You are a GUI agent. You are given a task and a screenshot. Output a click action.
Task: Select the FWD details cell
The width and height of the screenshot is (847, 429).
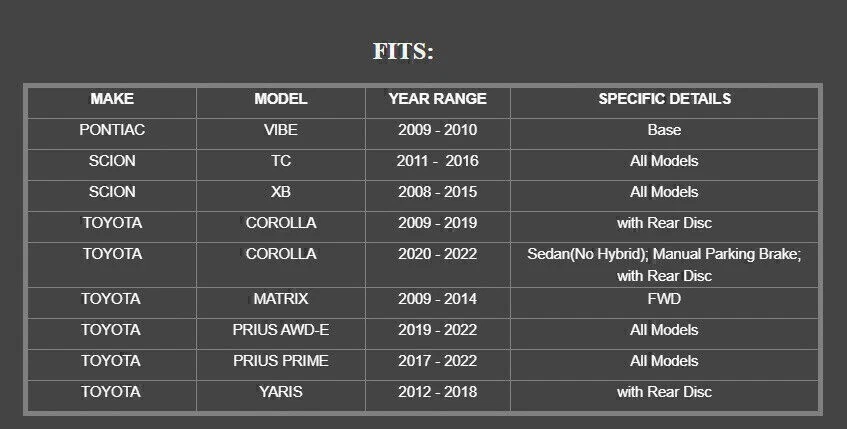(664, 299)
